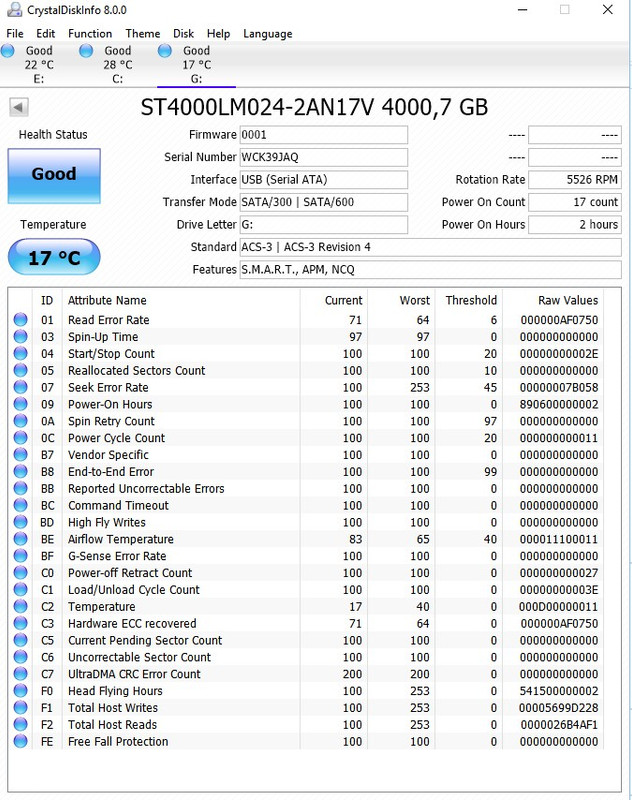Click the Power On Count value 17 count

(x=575, y=202)
